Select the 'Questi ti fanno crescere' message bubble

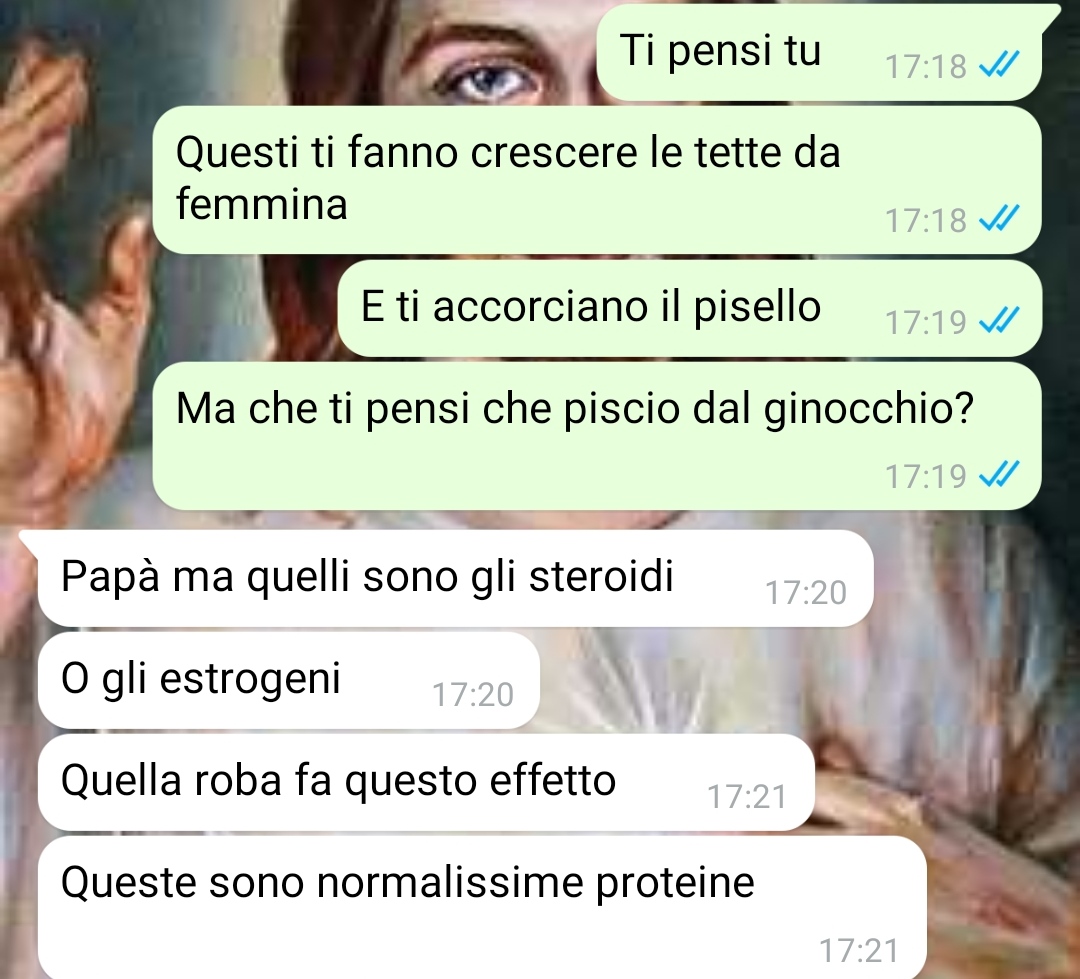(x=596, y=179)
